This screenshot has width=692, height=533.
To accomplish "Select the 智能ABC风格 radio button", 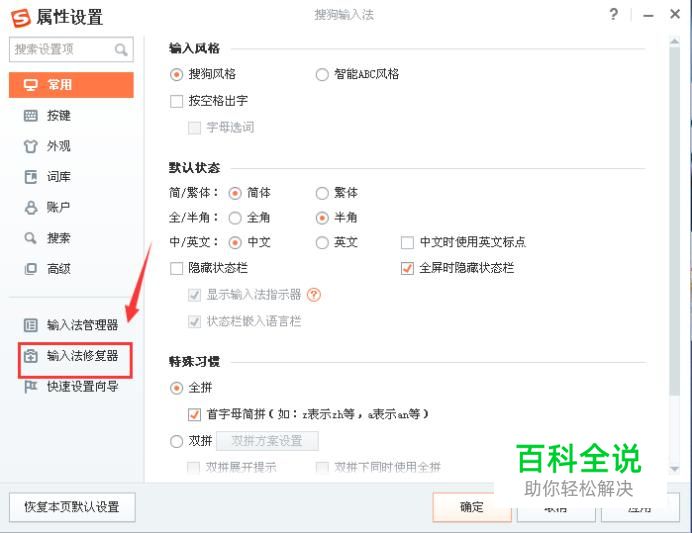I will click(322, 74).
